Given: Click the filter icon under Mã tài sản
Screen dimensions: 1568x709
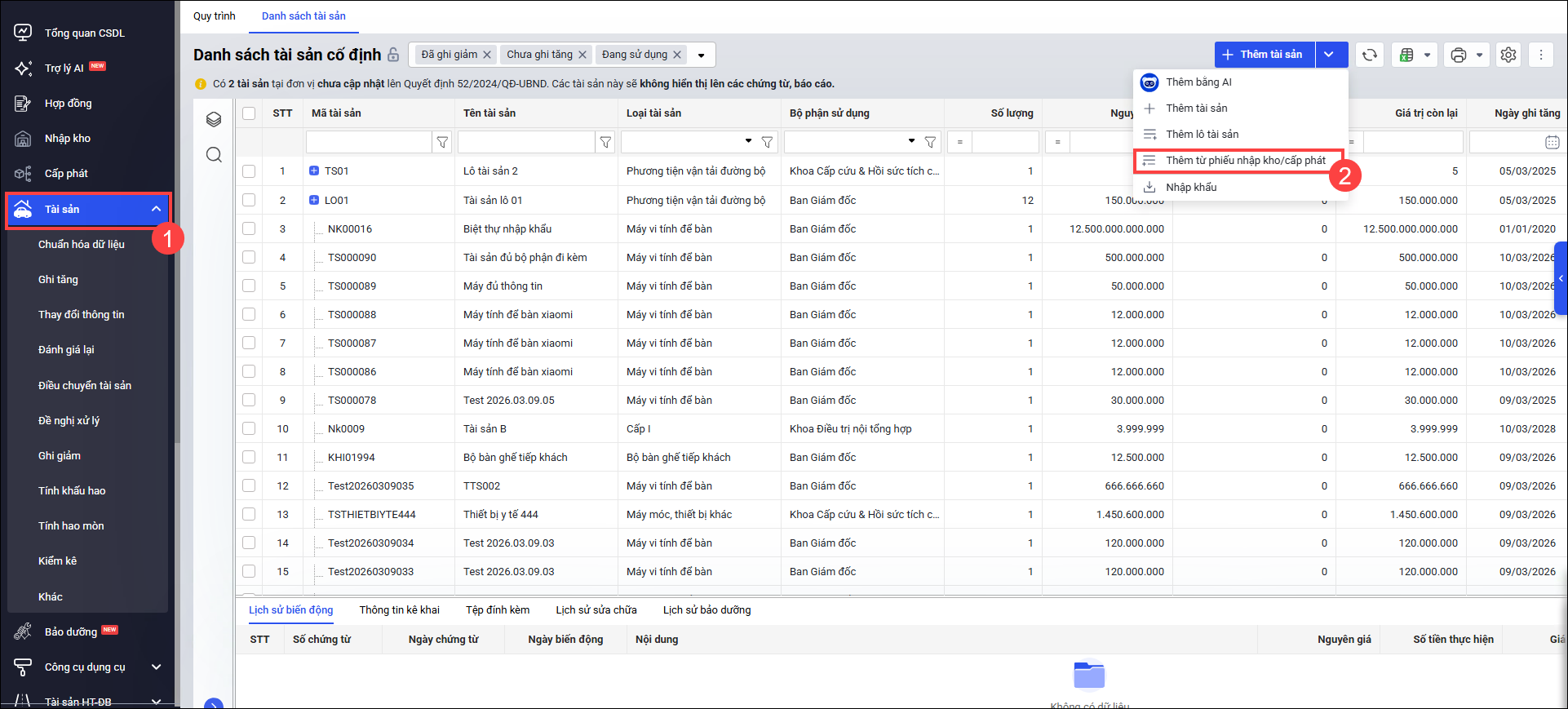Looking at the screenshot, I should pos(442,142).
